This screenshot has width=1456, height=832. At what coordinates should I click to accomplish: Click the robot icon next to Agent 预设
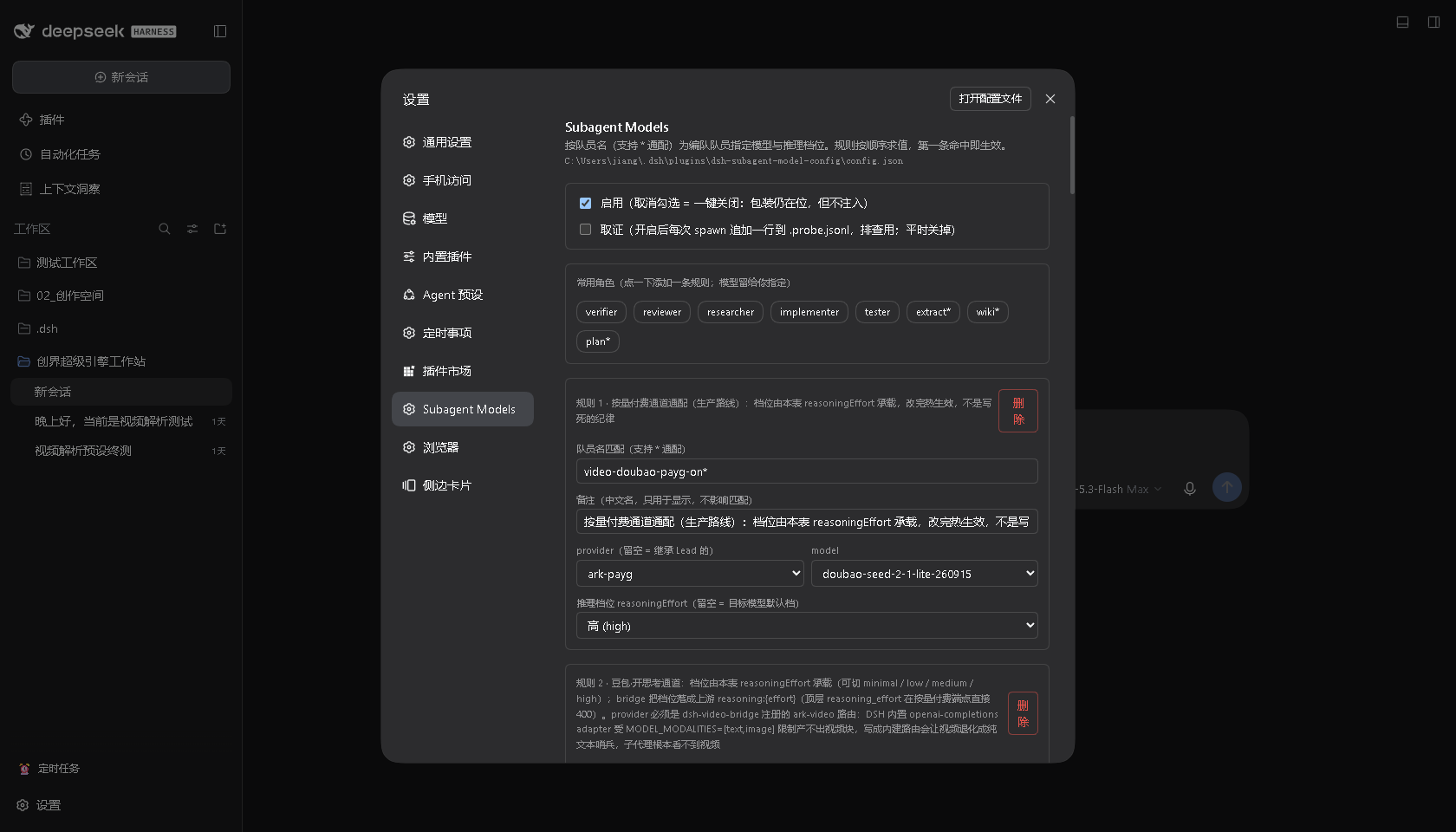coord(409,295)
